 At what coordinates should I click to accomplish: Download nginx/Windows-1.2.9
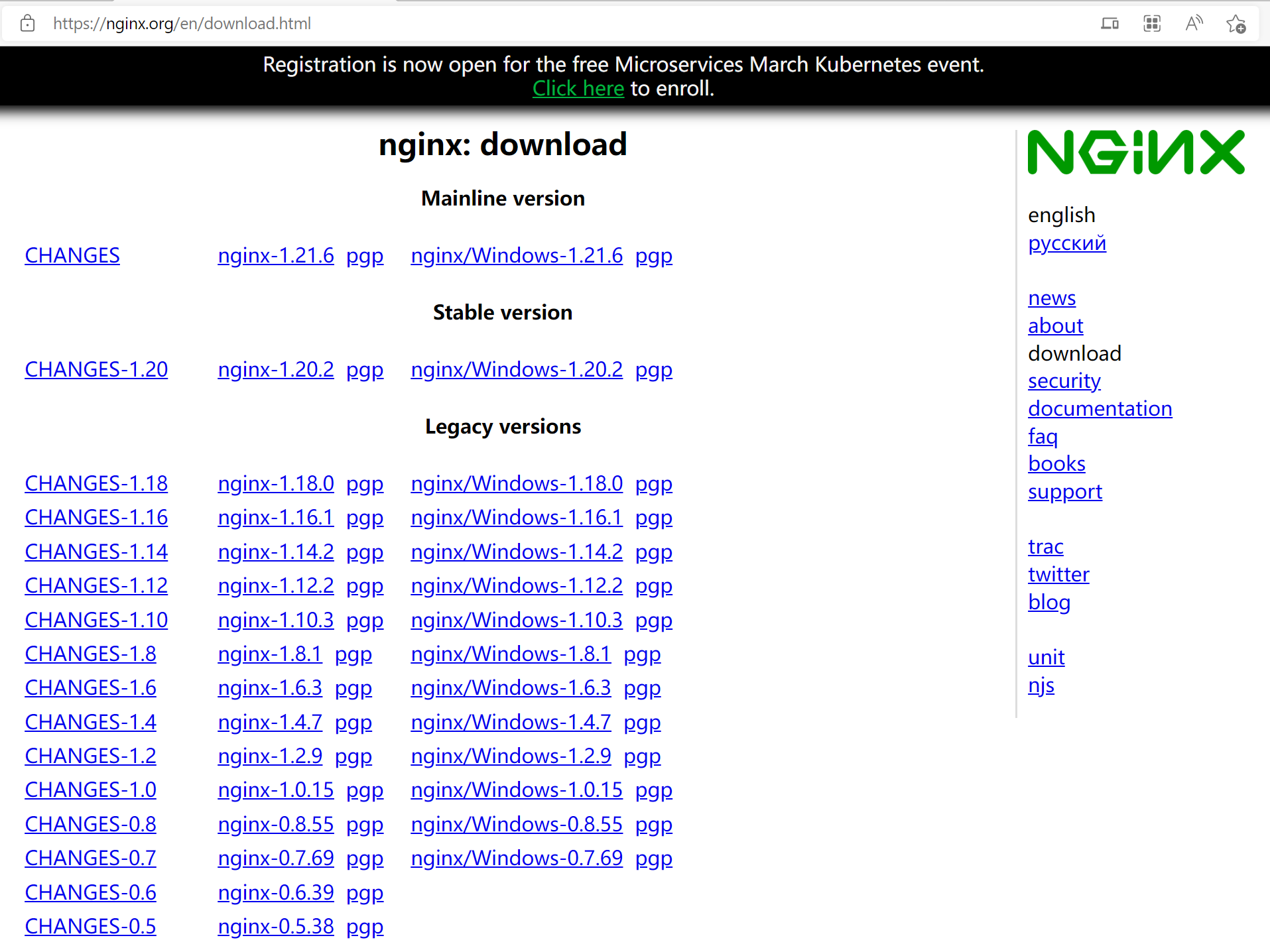tap(511, 756)
